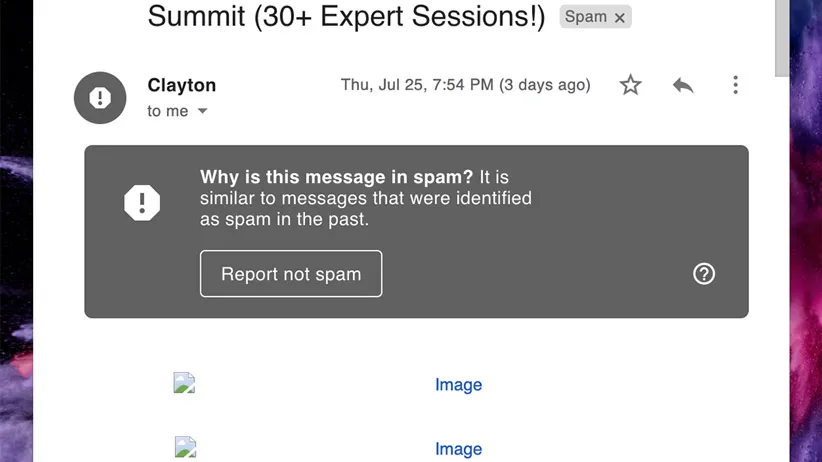
Task: Click the sender name Clayton
Action: click(181, 85)
